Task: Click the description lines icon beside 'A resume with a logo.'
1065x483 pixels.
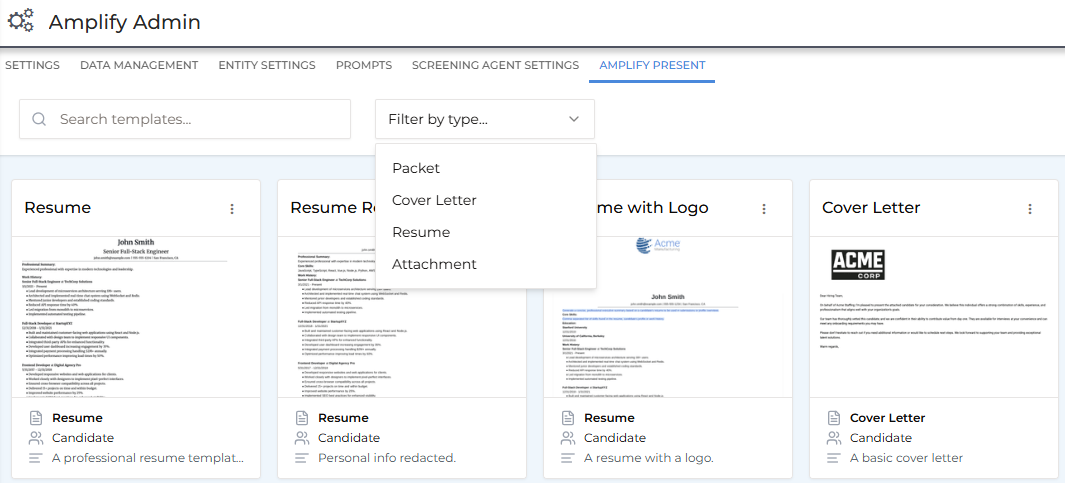Action: point(568,458)
